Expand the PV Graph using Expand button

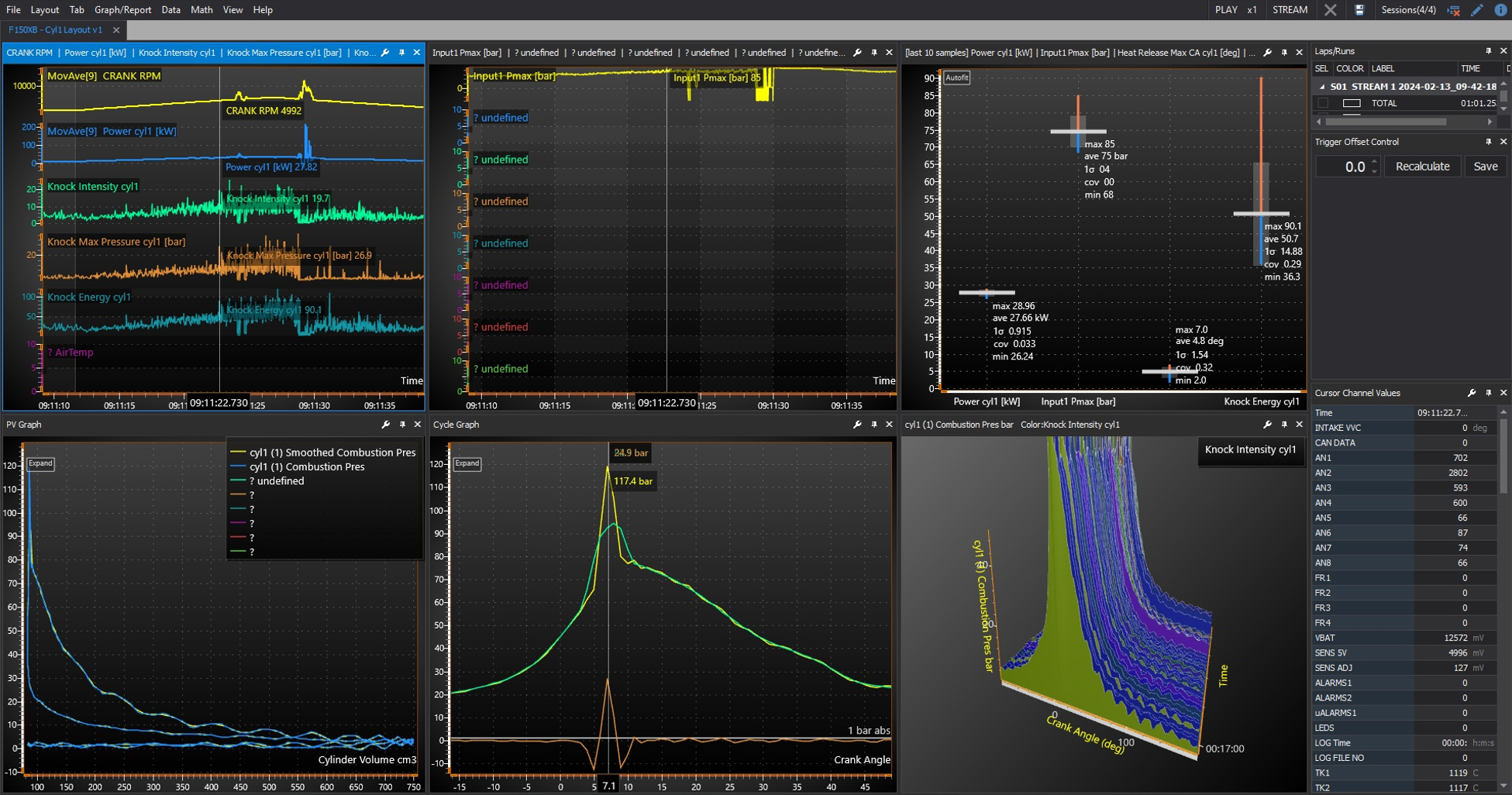[x=40, y=463]
